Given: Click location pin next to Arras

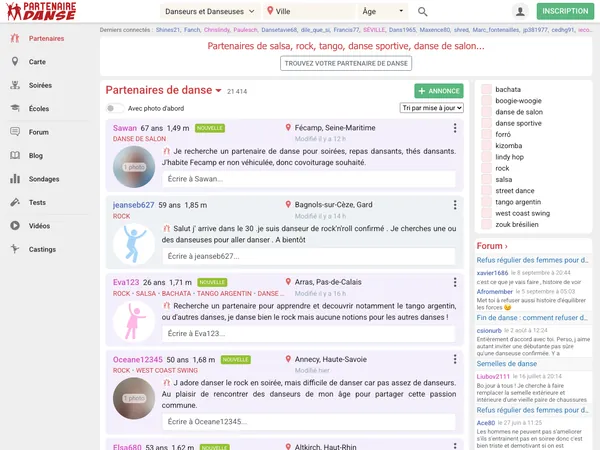Looking at the screenshot, I should [x=288, y=282].
